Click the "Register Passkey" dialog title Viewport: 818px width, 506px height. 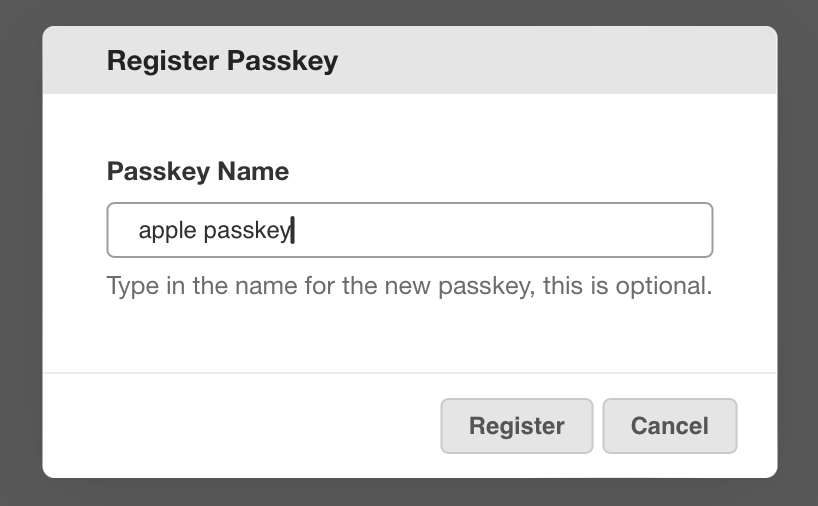pyautogui.click(x=222, y=61)
